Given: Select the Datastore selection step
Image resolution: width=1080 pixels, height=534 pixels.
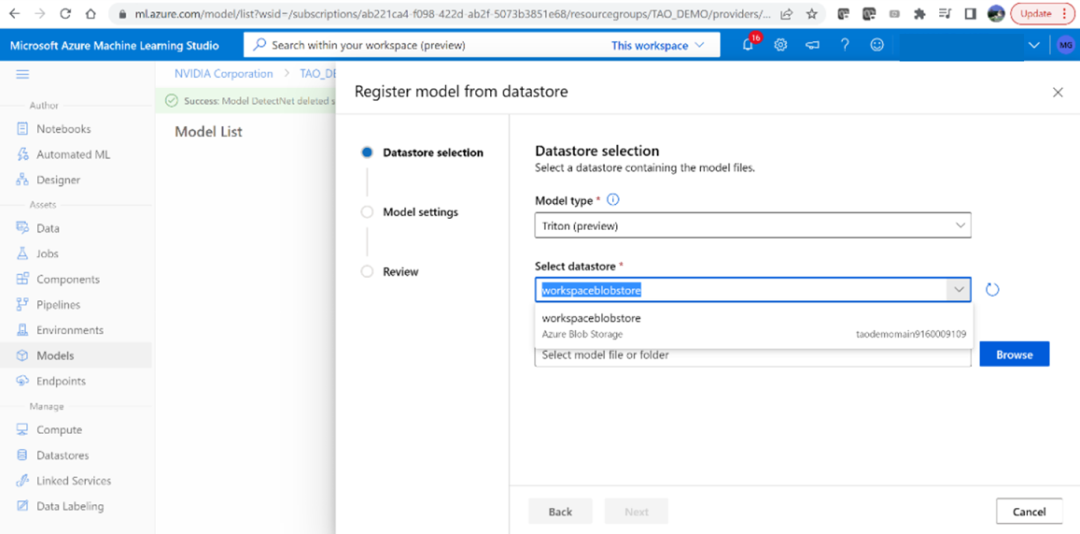Looking at the screenshot, I should click(x=422, y=153).
